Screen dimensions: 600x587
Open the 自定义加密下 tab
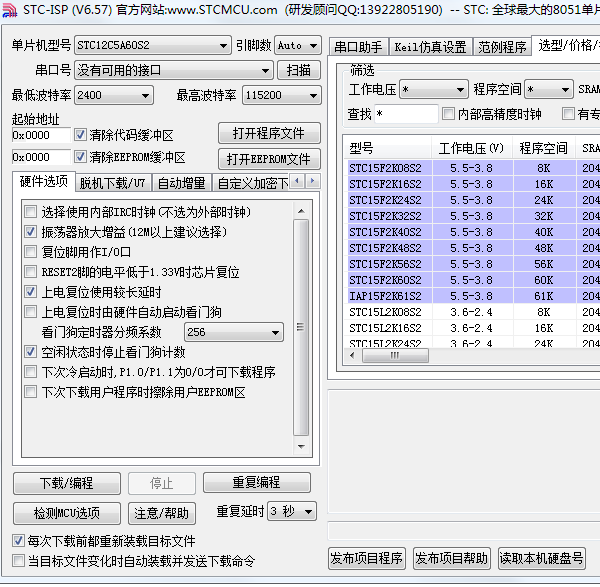coord(253,183)
